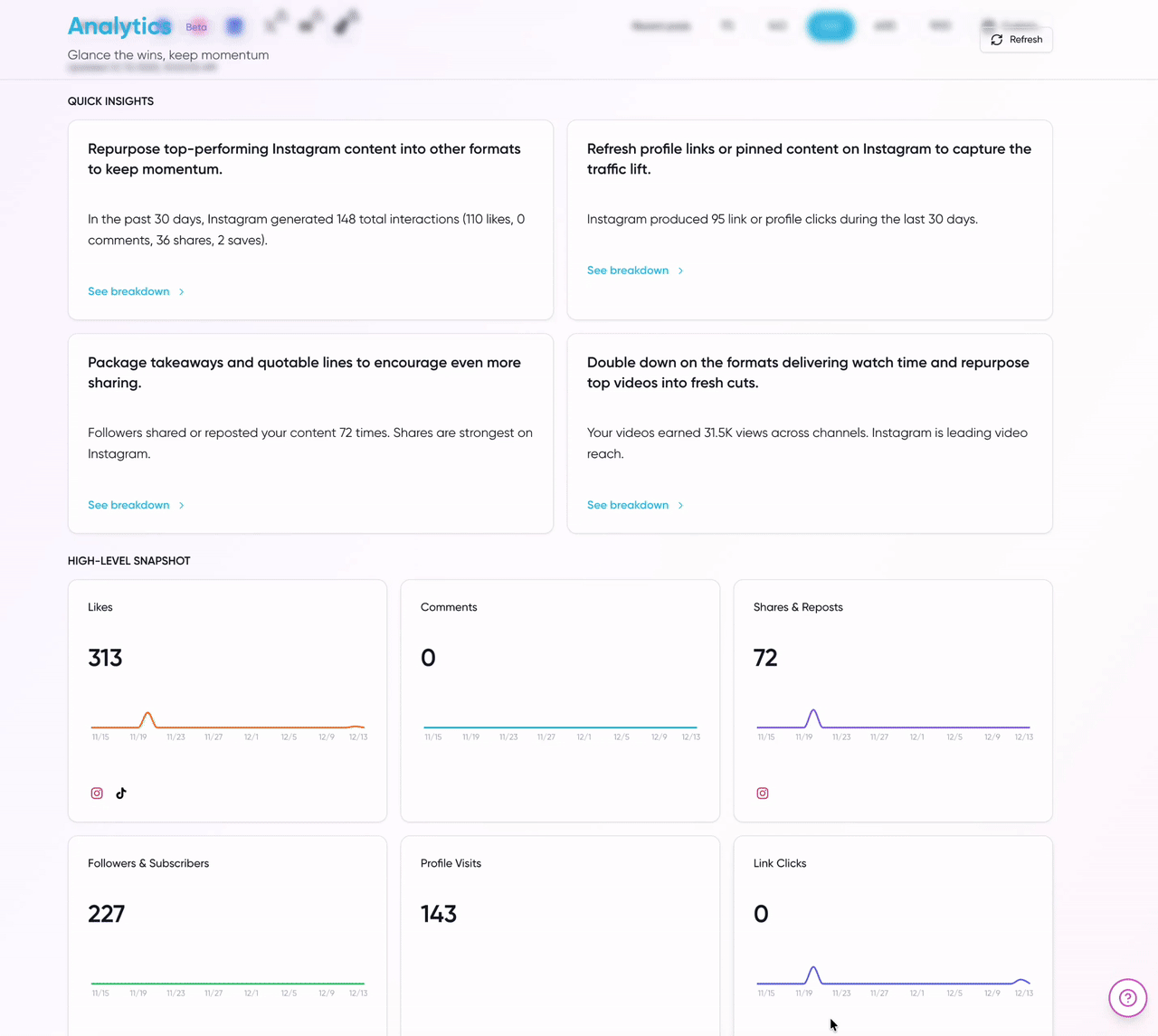Select Instagram icon under Shares & Reposts
The width and height of the screenshot is (1158, 1036).
point(763,794)
